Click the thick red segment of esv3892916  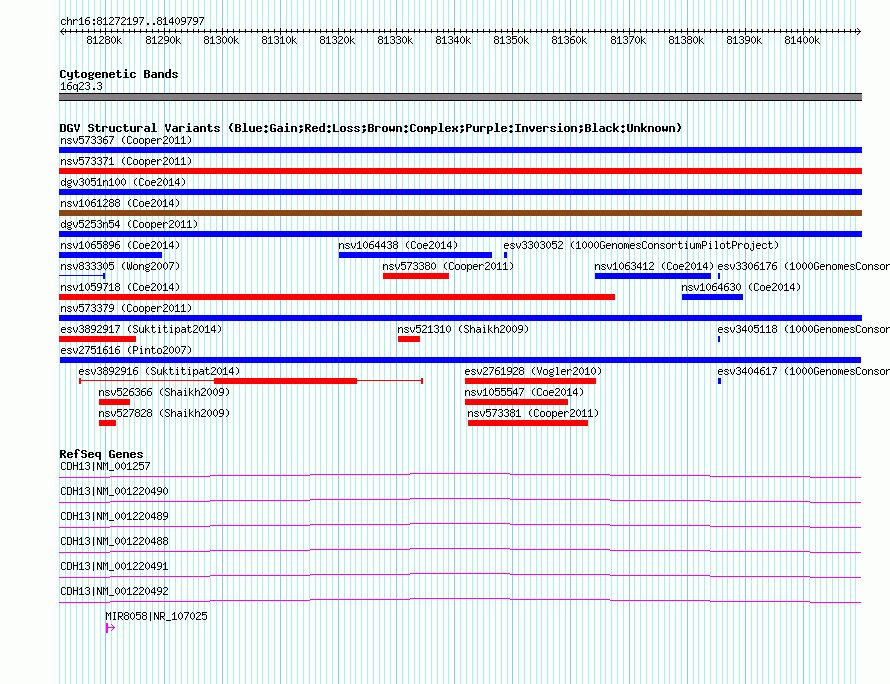286,381
